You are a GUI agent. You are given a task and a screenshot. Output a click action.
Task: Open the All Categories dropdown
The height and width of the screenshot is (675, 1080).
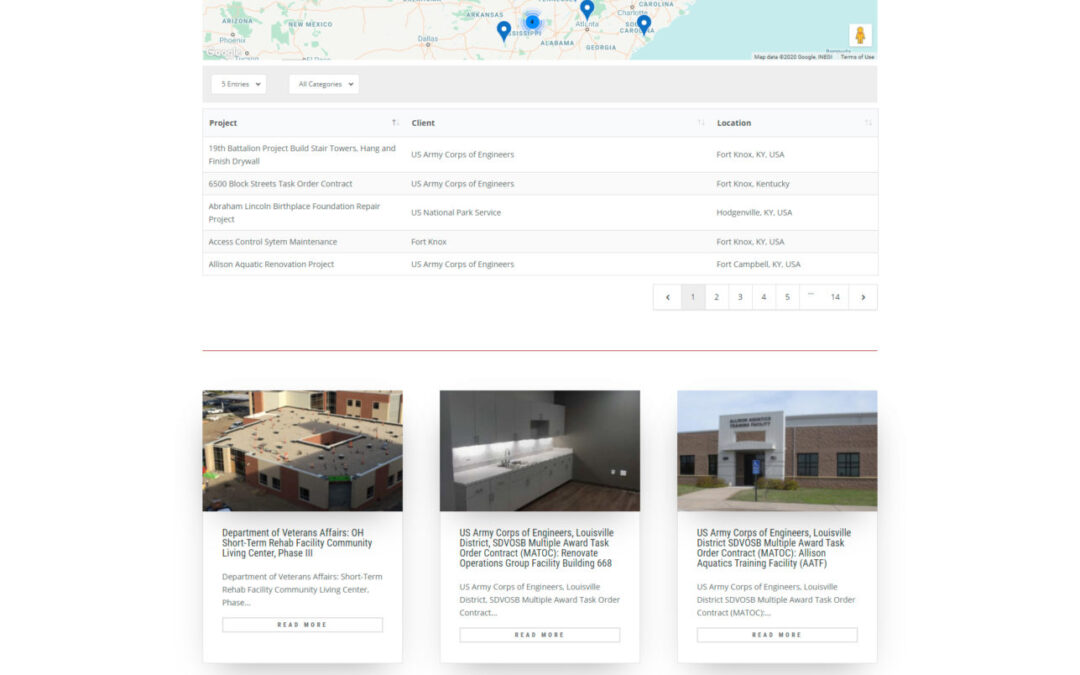click(x=324, y=84)
